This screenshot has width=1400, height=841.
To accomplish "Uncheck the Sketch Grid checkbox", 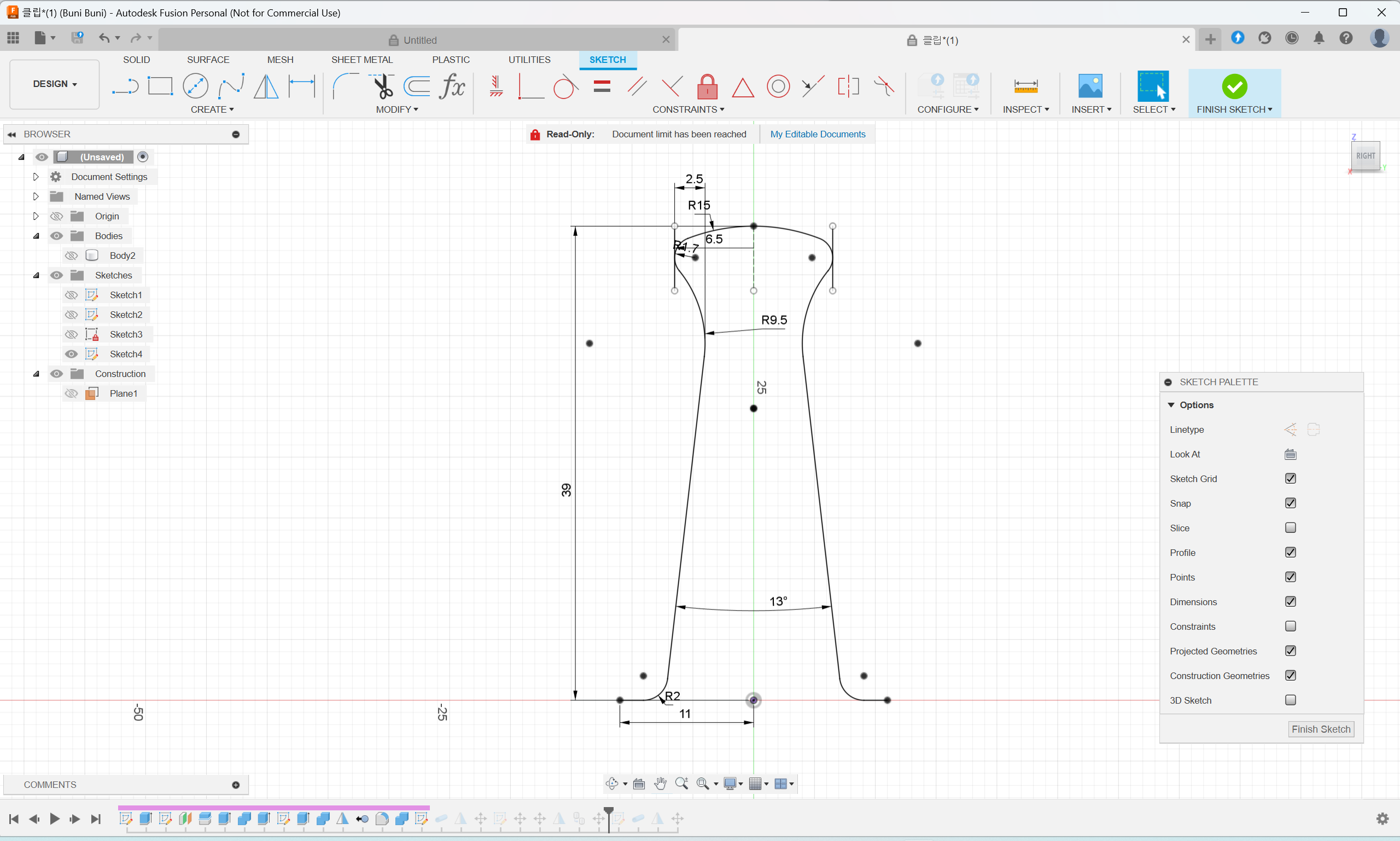I will [1290, 478].
